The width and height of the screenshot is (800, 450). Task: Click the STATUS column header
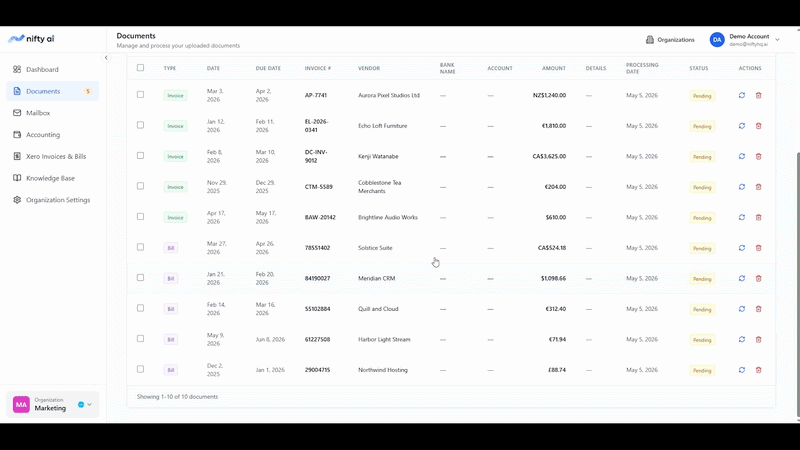click(698, 68)
